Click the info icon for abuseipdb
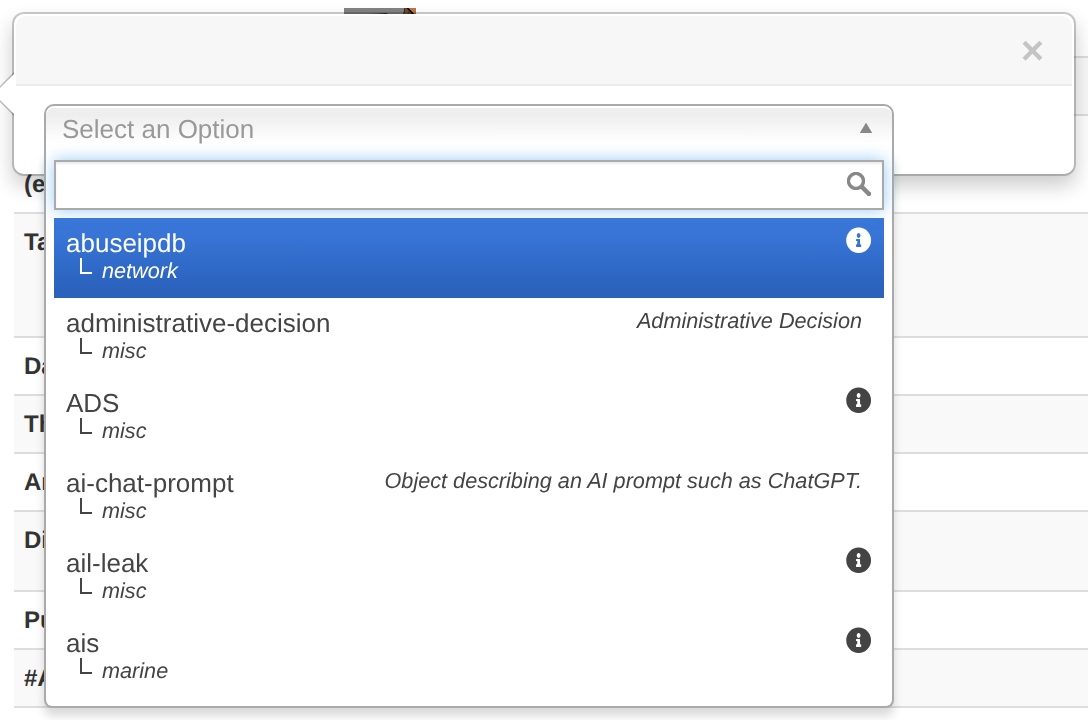The image size is (1088, 720). (858, 241)
